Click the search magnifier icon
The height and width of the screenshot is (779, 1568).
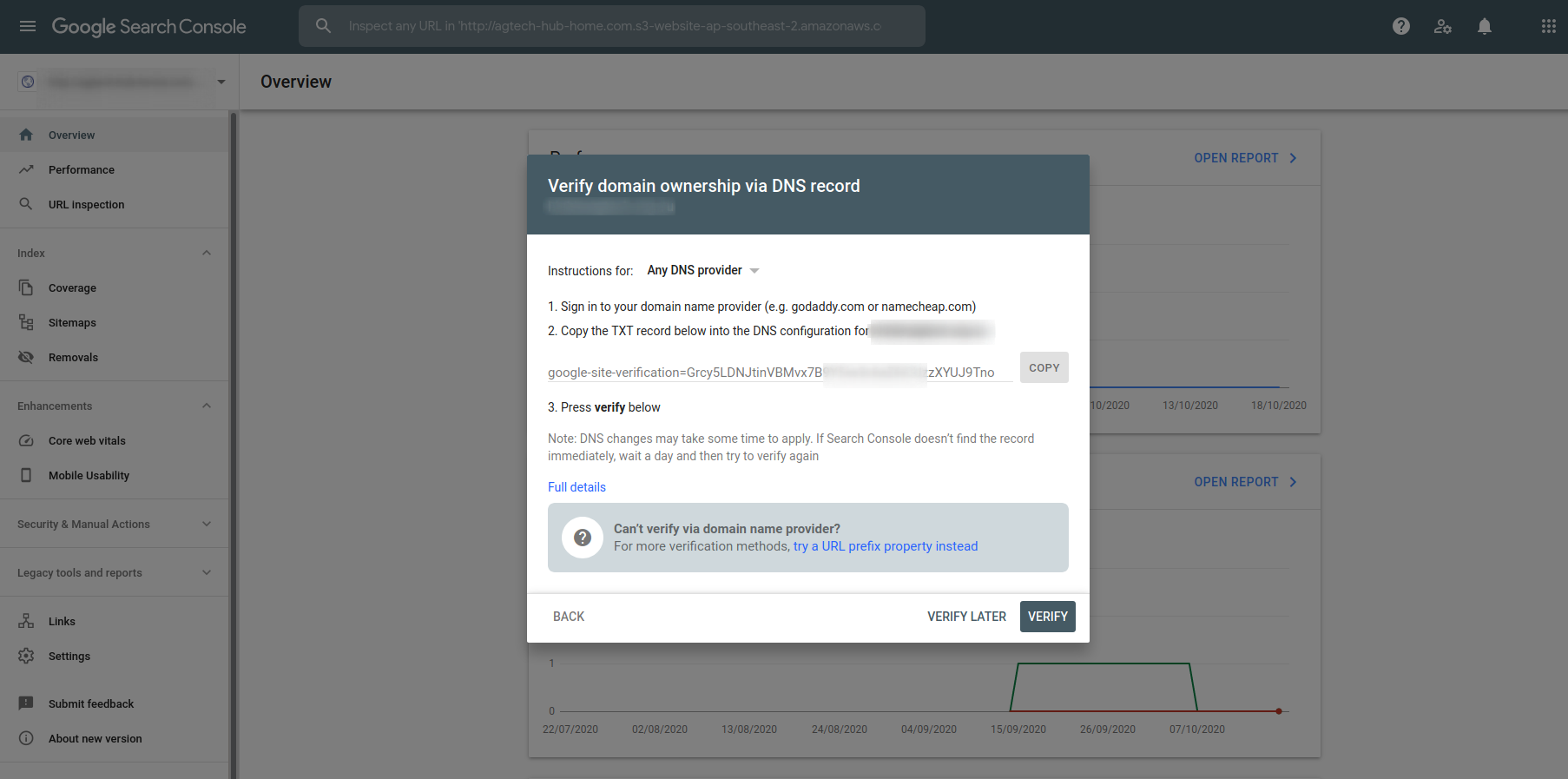(x=323, y=26)
